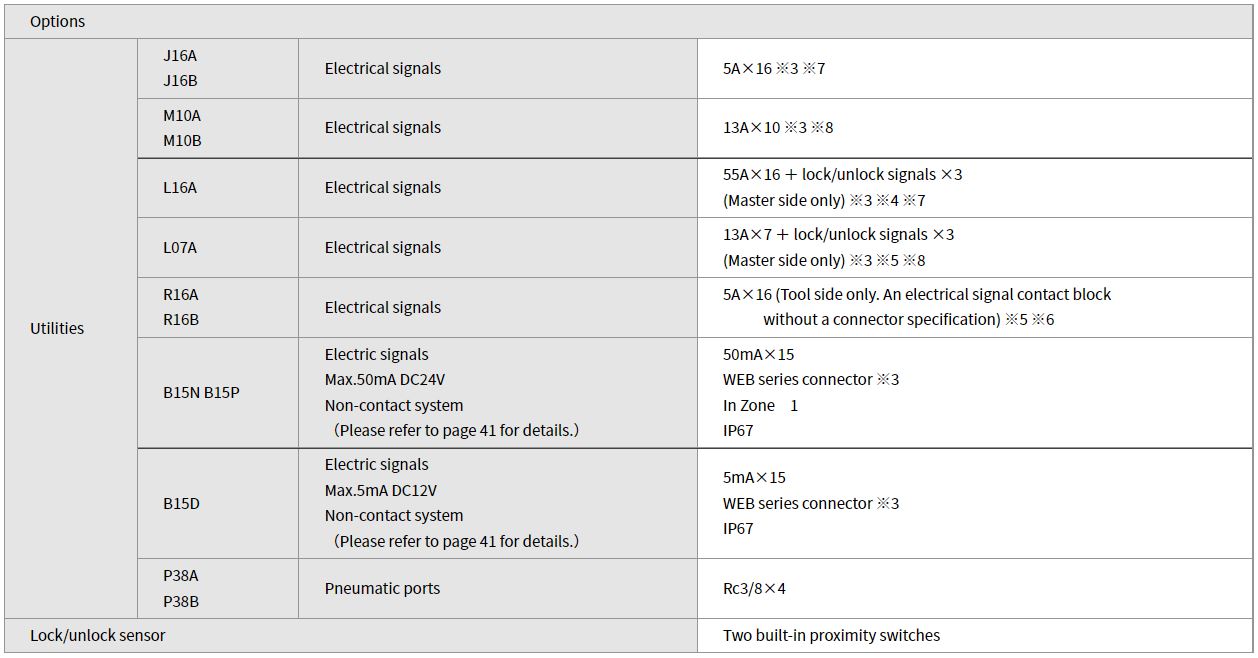
Task: Click the B15D model code
Action: (x=181, y=503)
